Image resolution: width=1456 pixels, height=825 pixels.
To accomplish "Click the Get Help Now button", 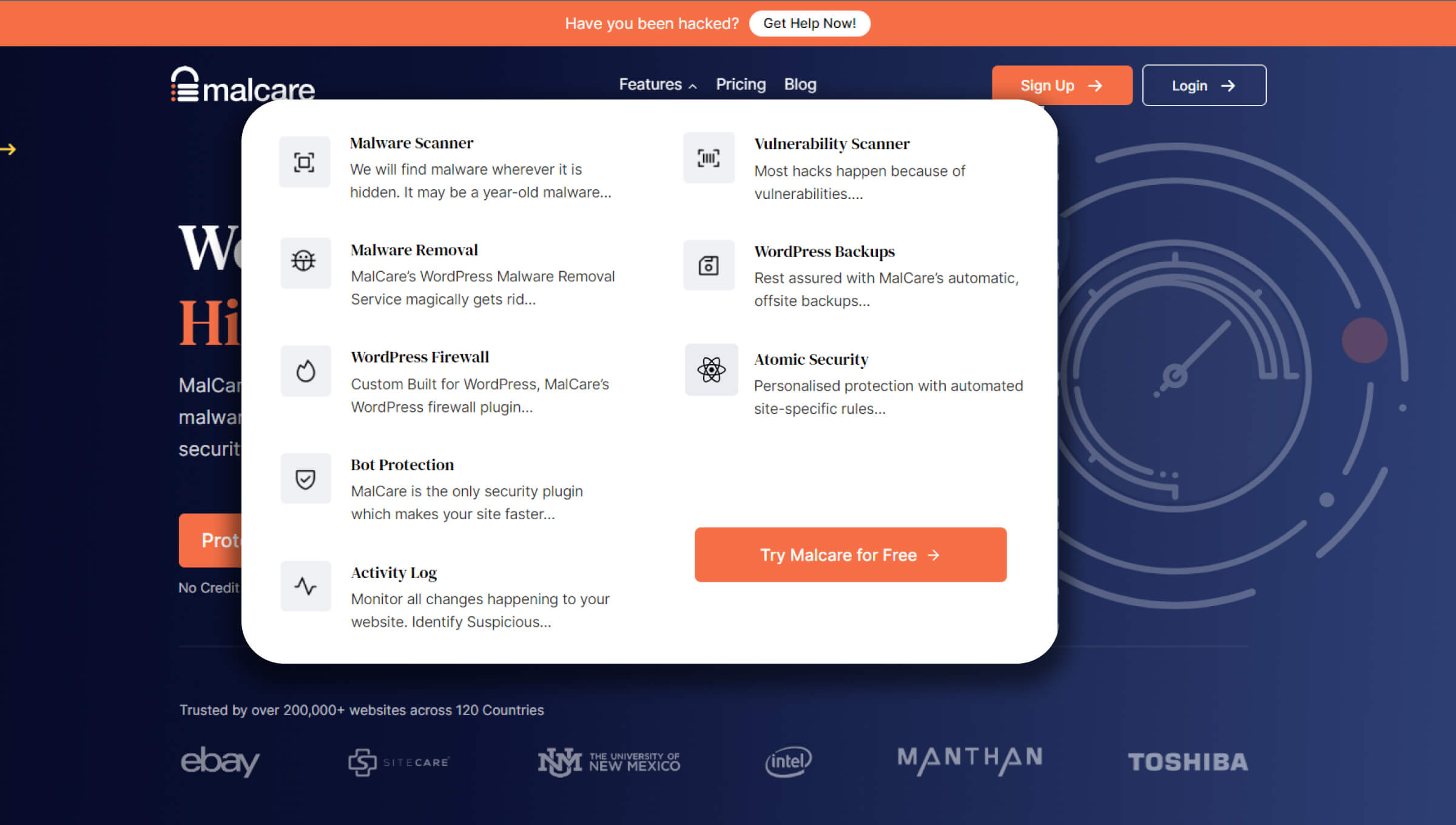I will [x=809, y=23].
